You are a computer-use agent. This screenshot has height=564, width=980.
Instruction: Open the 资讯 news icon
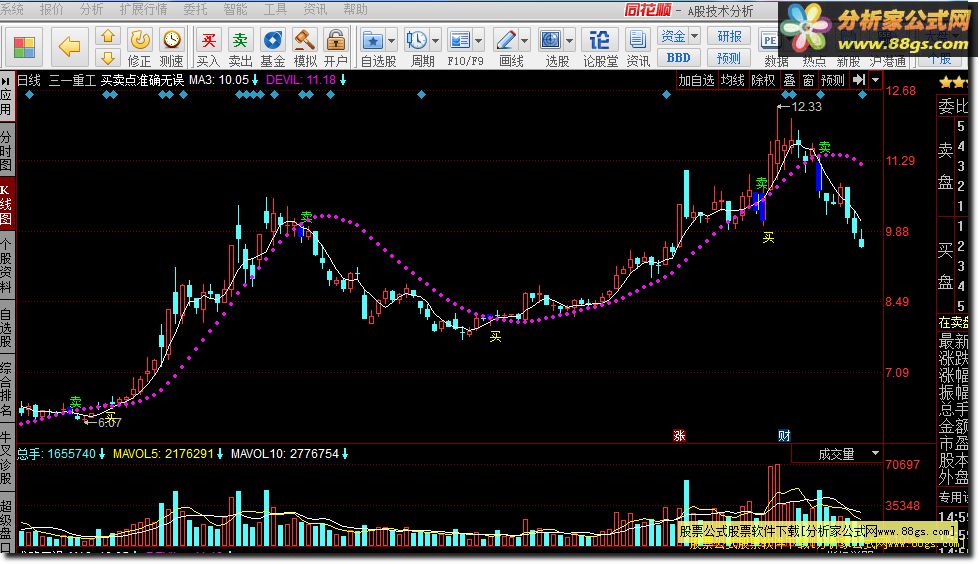tap(638, 48)
